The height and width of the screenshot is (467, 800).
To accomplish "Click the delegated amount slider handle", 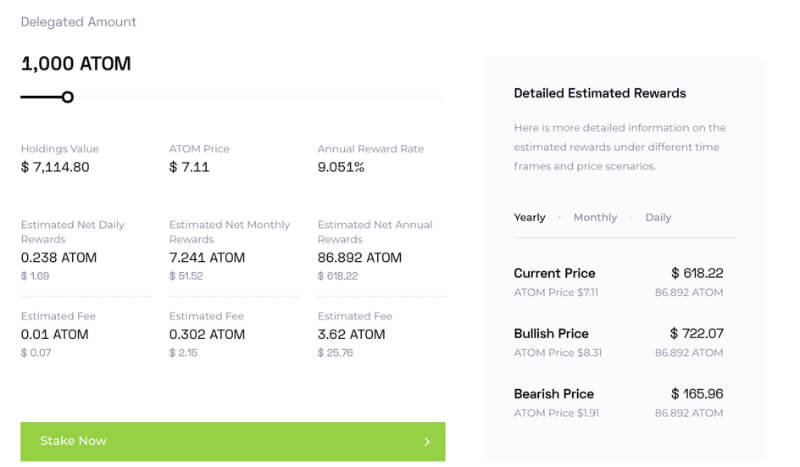I will point(67,97).
